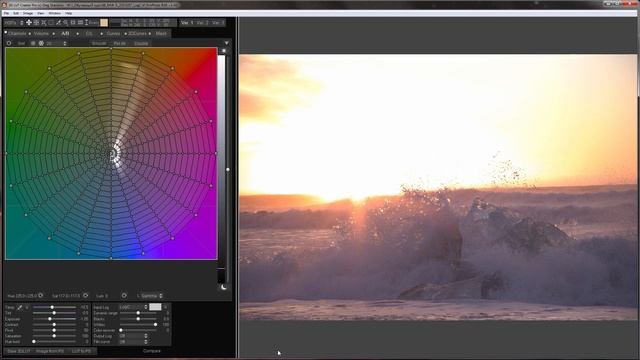
Task: Toggle the small box next to Temp eyedropper
Action: (x=27, y=307)
